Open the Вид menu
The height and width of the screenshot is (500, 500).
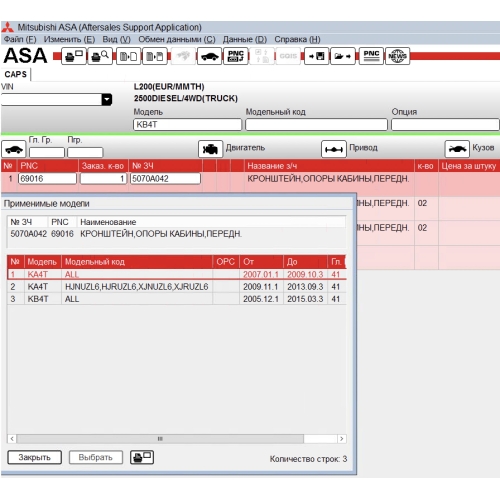[x=116, y=39]
